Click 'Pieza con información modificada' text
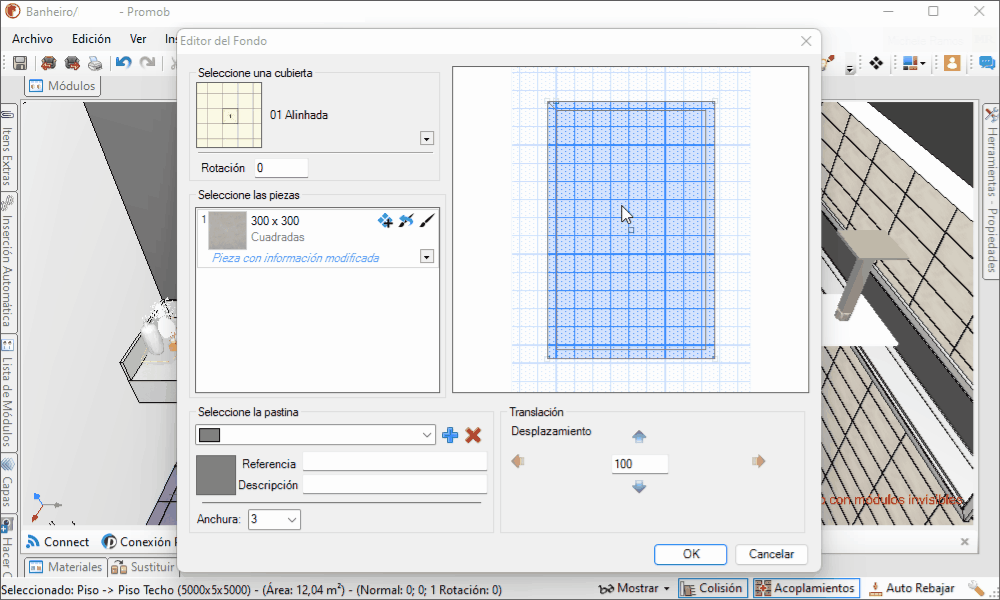Viewport: 1000px width, 600px height. (295, 258)
